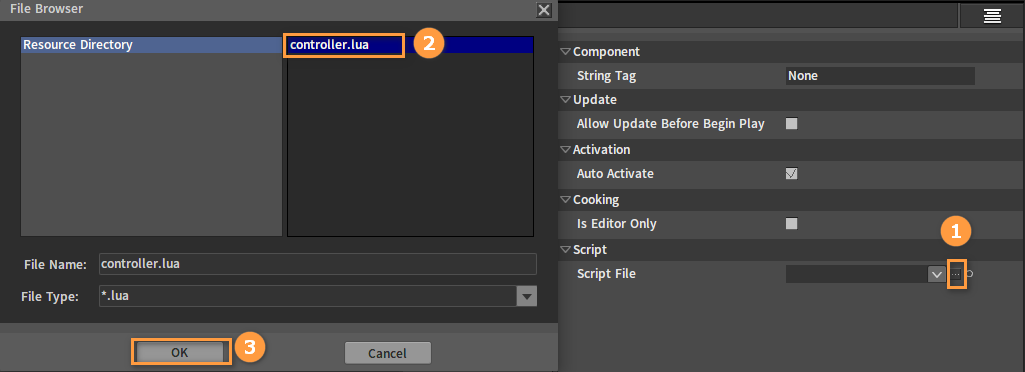Click into the File Name text field
1025x372 pixels.
pos(318,264)
